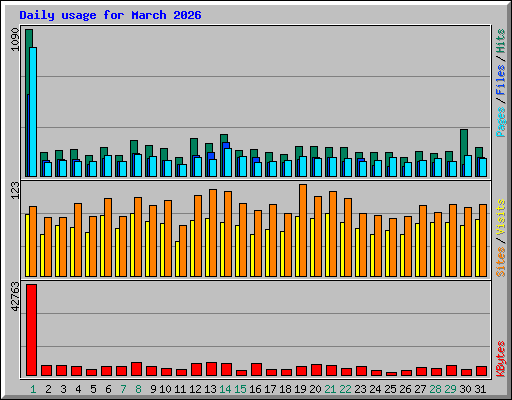Click day label 16 on the axis
The width and height of the screenshot is (512, 400).
pyautogui.click(x=255, y=389)
